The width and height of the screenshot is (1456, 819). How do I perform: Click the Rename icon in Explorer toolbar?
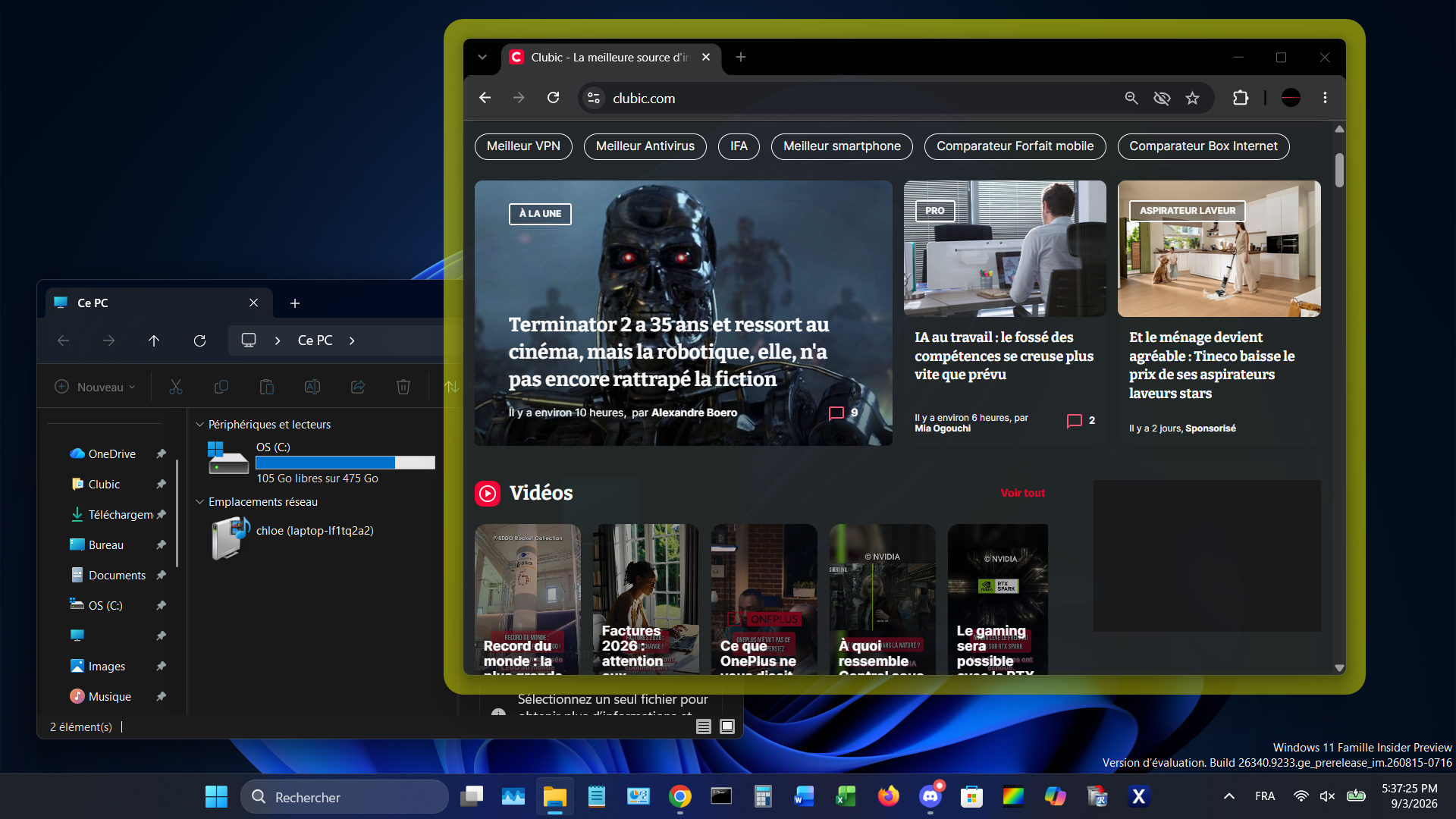pyautogui.click(x=312, y=387)
